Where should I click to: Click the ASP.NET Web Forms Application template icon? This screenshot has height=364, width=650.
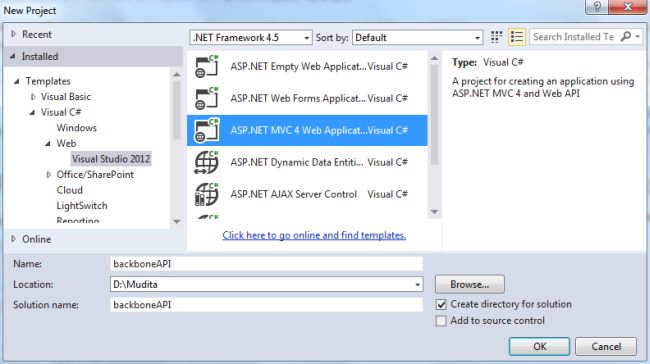coord(206,98)
